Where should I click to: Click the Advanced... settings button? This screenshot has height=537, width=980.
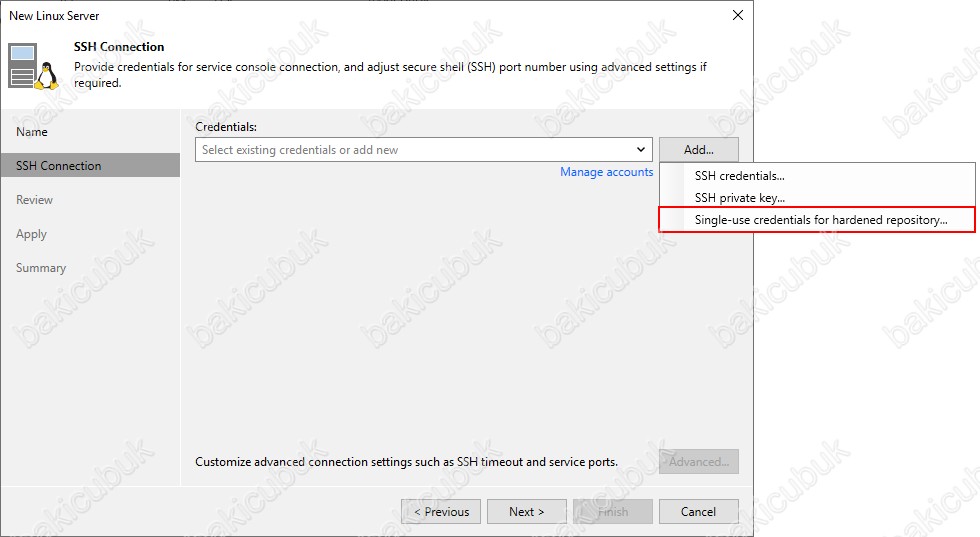[x=698, y=462]
